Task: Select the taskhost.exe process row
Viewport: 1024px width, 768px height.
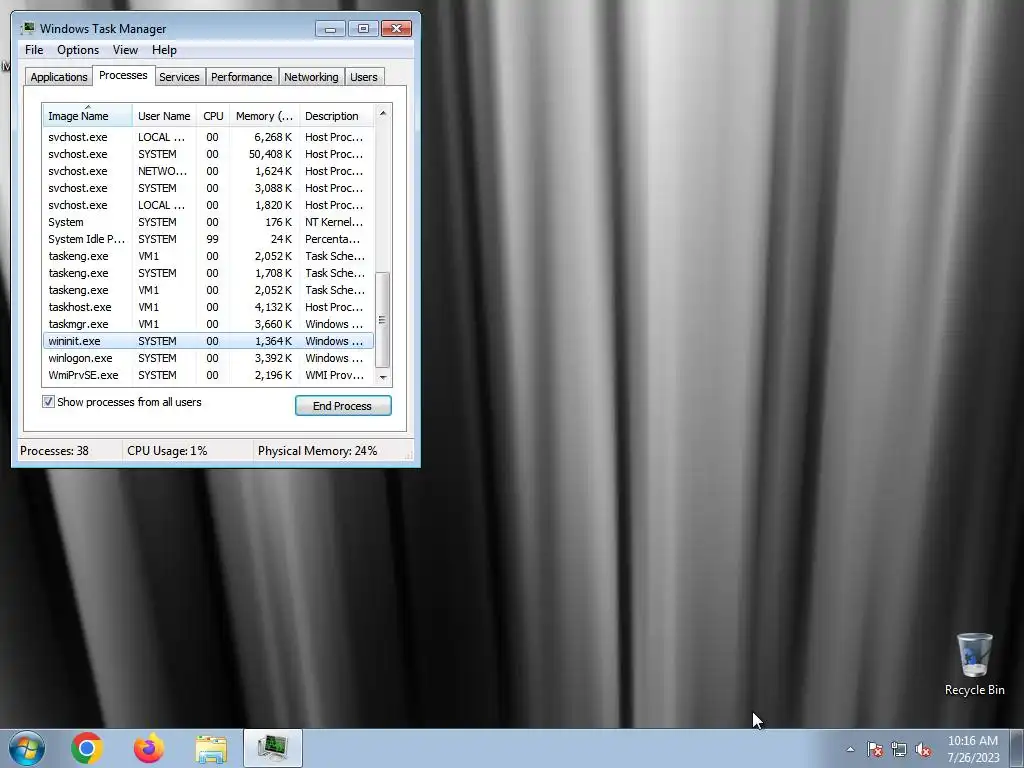Action: click(x=208, y=307)
